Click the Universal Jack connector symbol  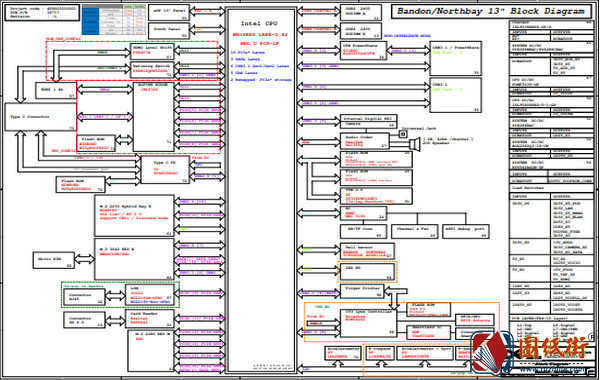point(403,134)
